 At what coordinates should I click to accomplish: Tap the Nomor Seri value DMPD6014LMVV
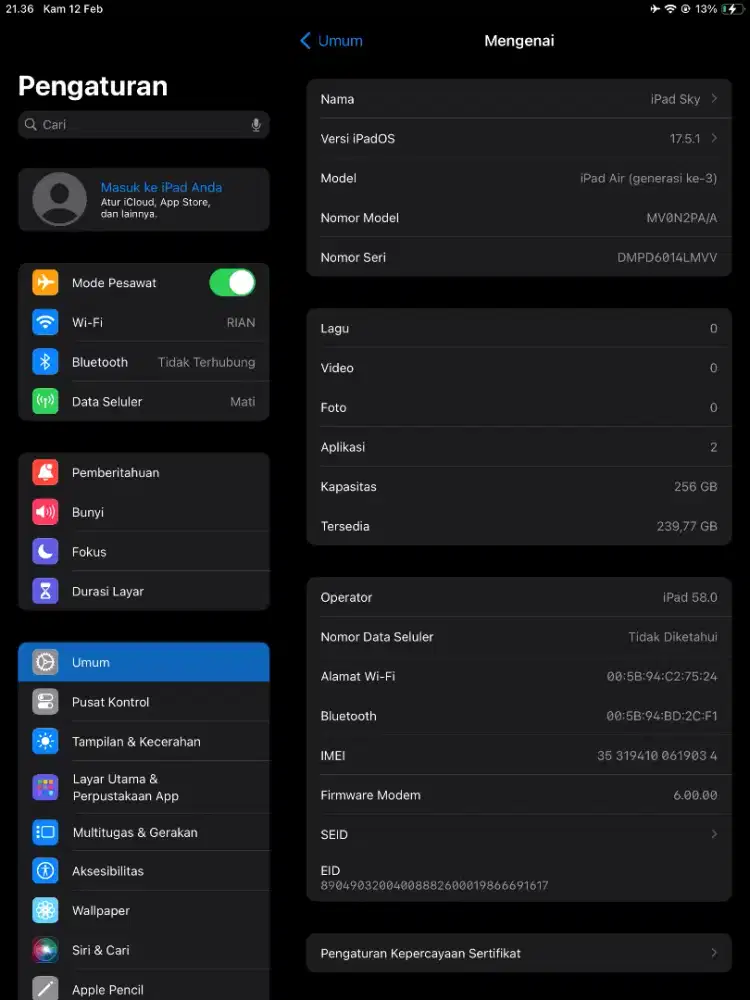(667, 258)
